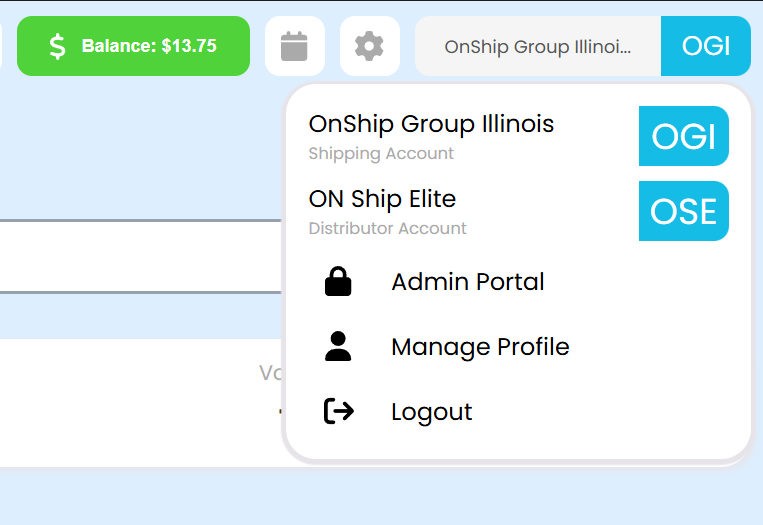
Task: Click the green Balance: $13.75 button
Action: [148, 46]
